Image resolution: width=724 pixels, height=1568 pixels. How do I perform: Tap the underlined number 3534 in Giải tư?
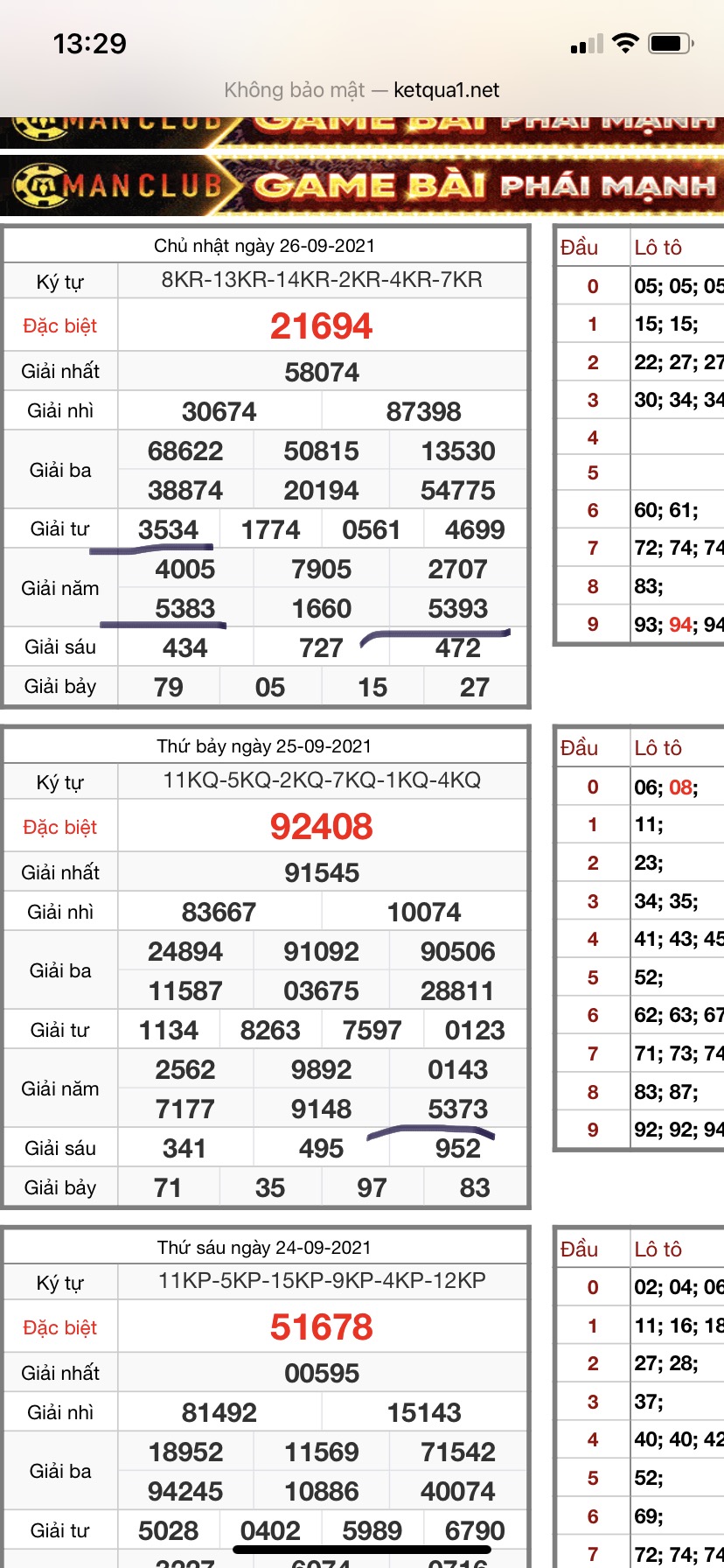coord(168,530)
